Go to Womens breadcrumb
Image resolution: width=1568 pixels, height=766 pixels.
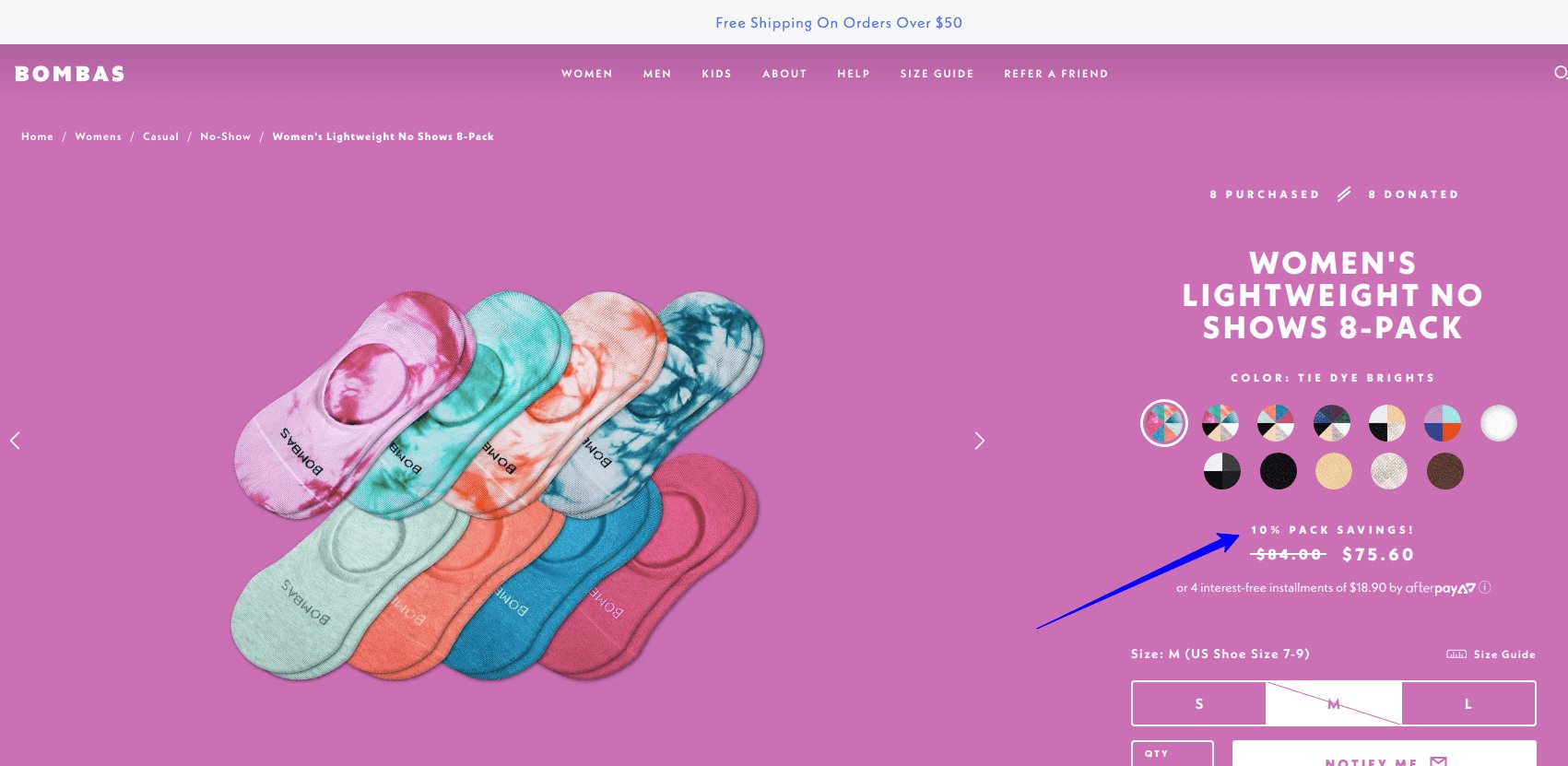point(98,136)
